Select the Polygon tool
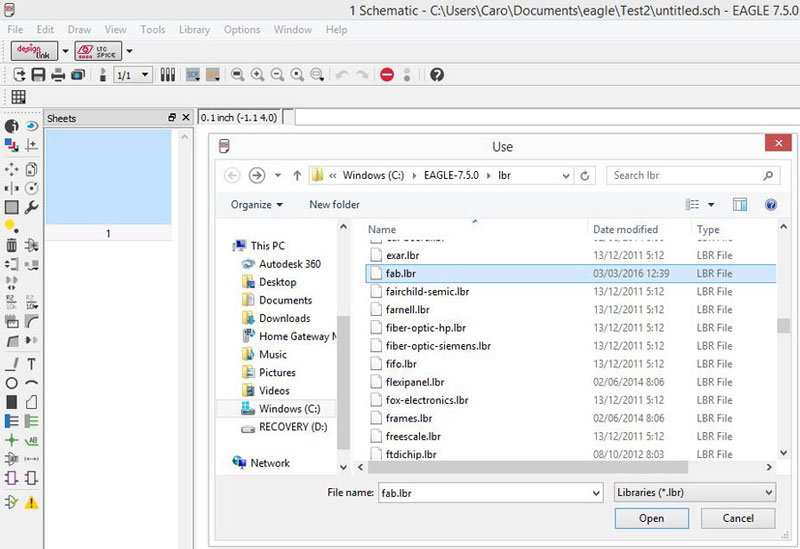Viewport: 800px width, 549px height. coord(32,402)
